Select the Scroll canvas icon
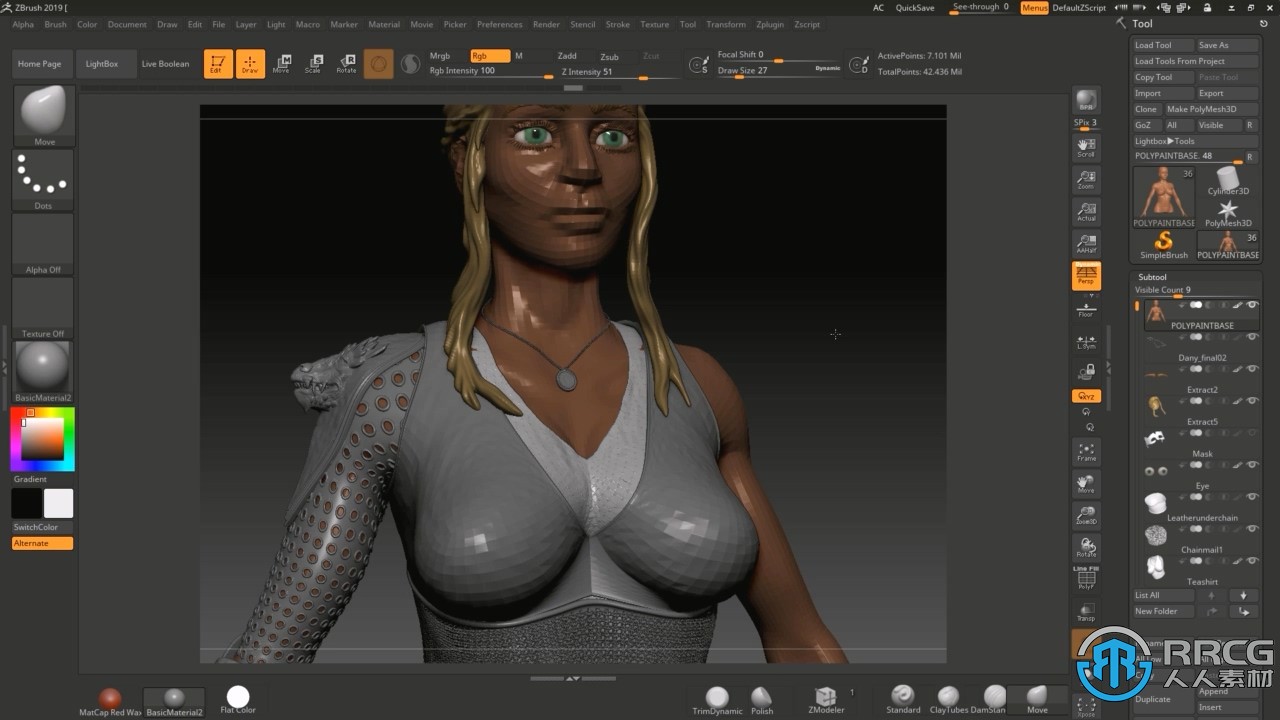The height and width of the screenshot is (720, 1280). click(x=1086, y=148)
